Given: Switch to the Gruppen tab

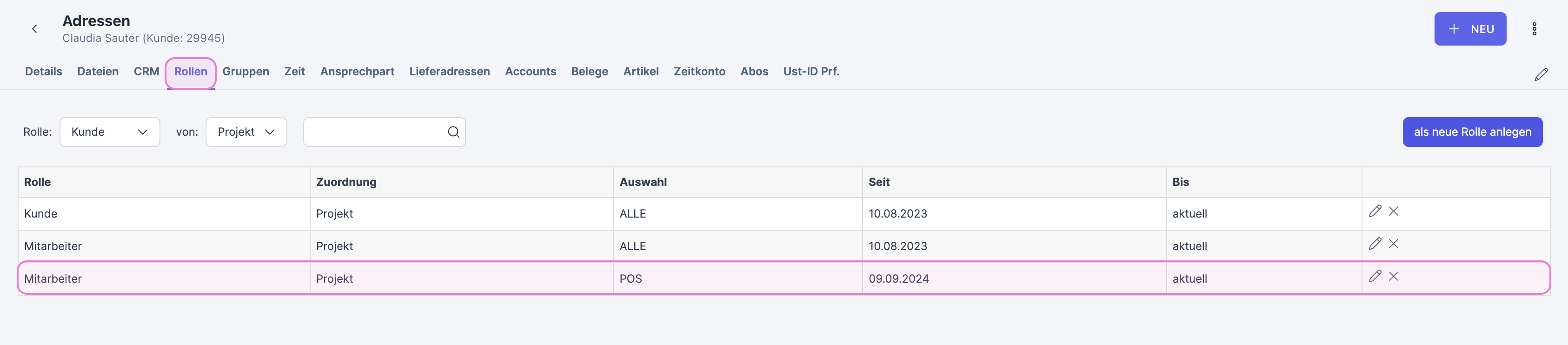Looking at the screenshot, I should 246,71.
